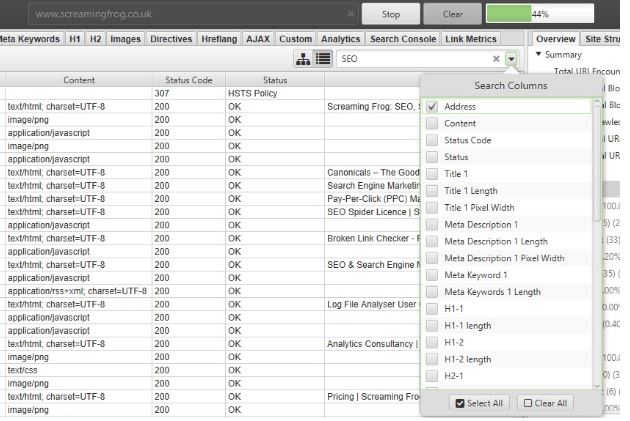Open the Directives tab
630x421 pixels.
tap(171, 39)
